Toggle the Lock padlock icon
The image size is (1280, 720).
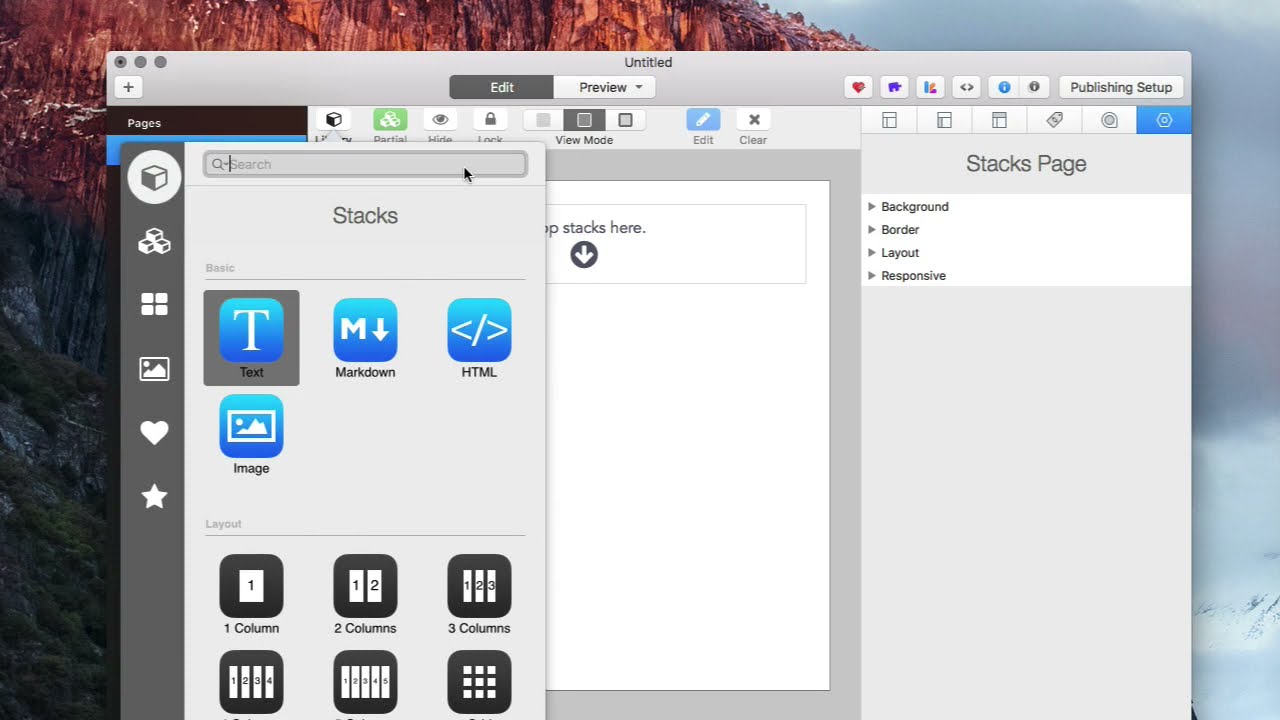pyautogui.click(x=490, y=120)
